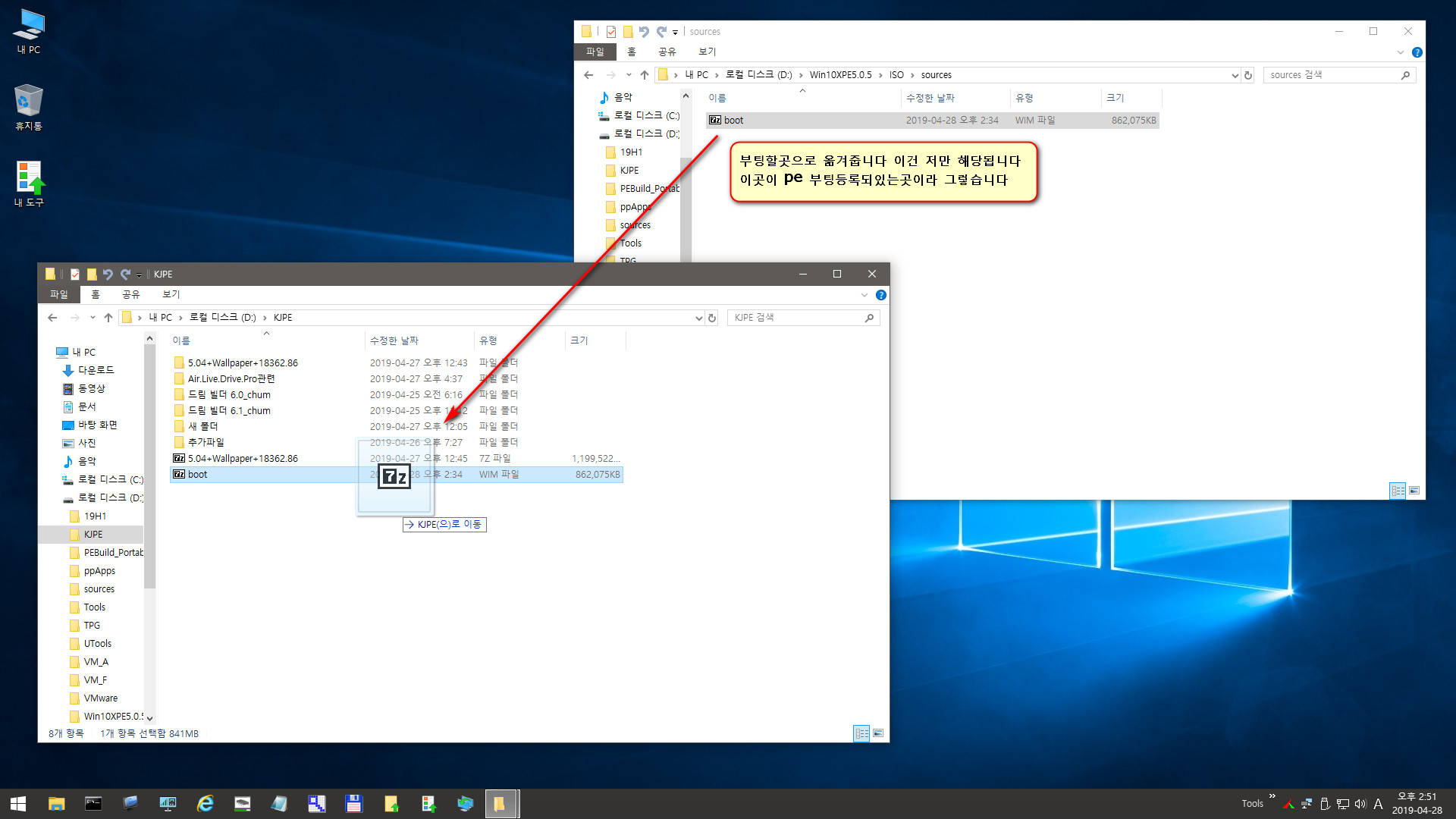Click Win10XPE5.0.5 breadcrumb in sources window
The width and height of the screenshot is (1456, 819).
(840, 75)
